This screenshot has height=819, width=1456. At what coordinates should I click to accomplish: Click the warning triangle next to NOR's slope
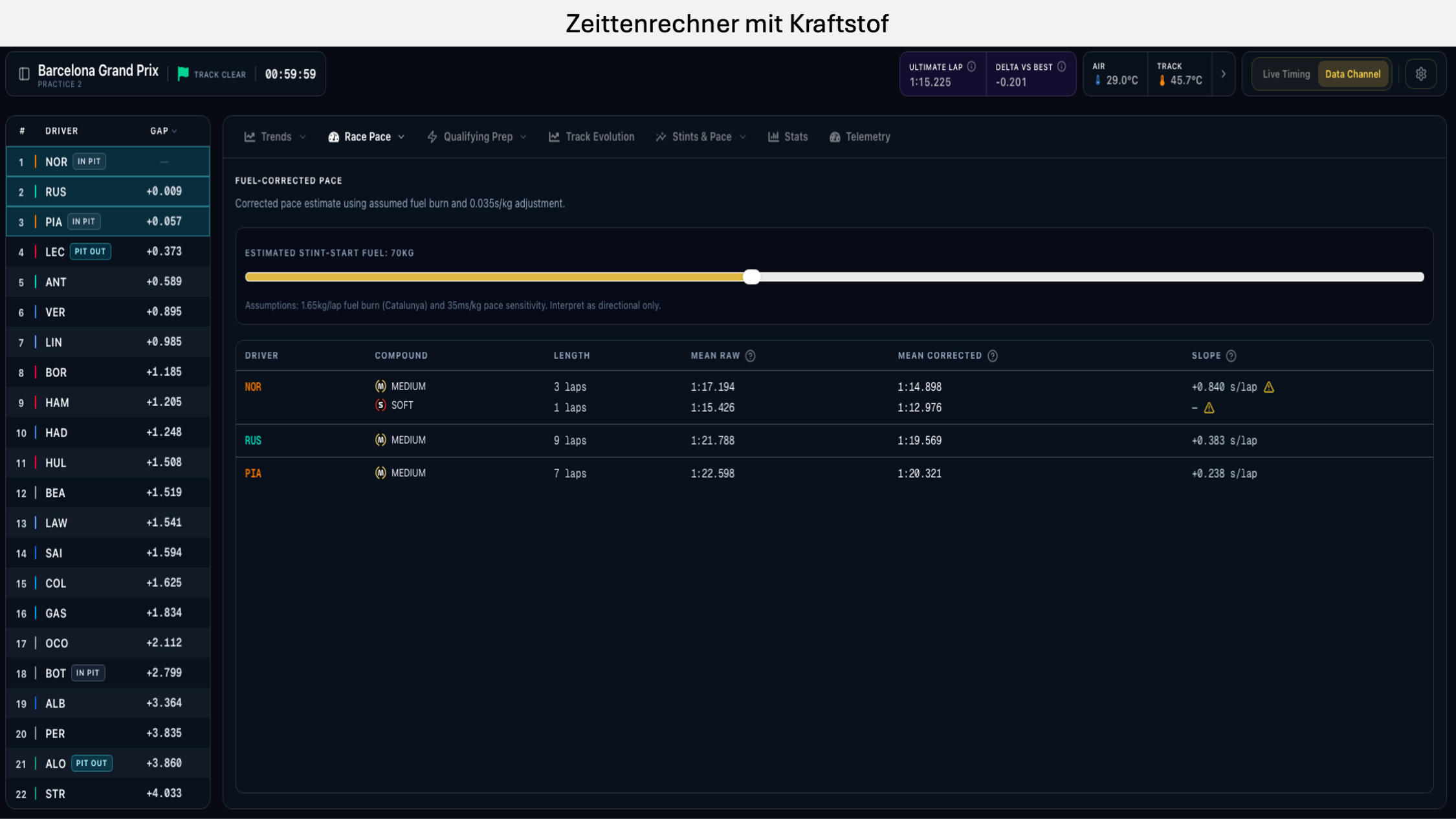[1268, 387]
